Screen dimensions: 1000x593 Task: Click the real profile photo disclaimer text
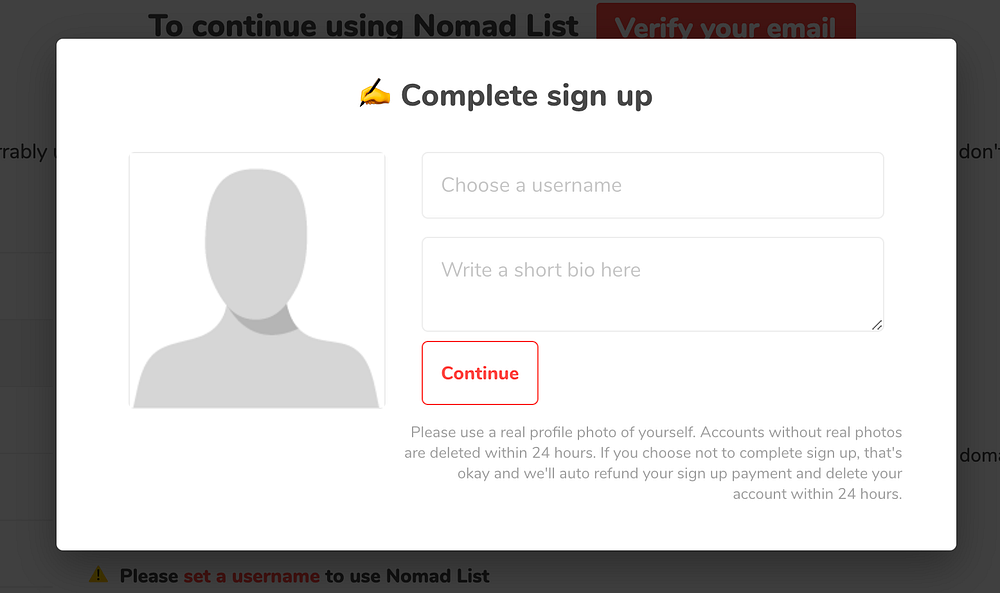pos(656,433)
